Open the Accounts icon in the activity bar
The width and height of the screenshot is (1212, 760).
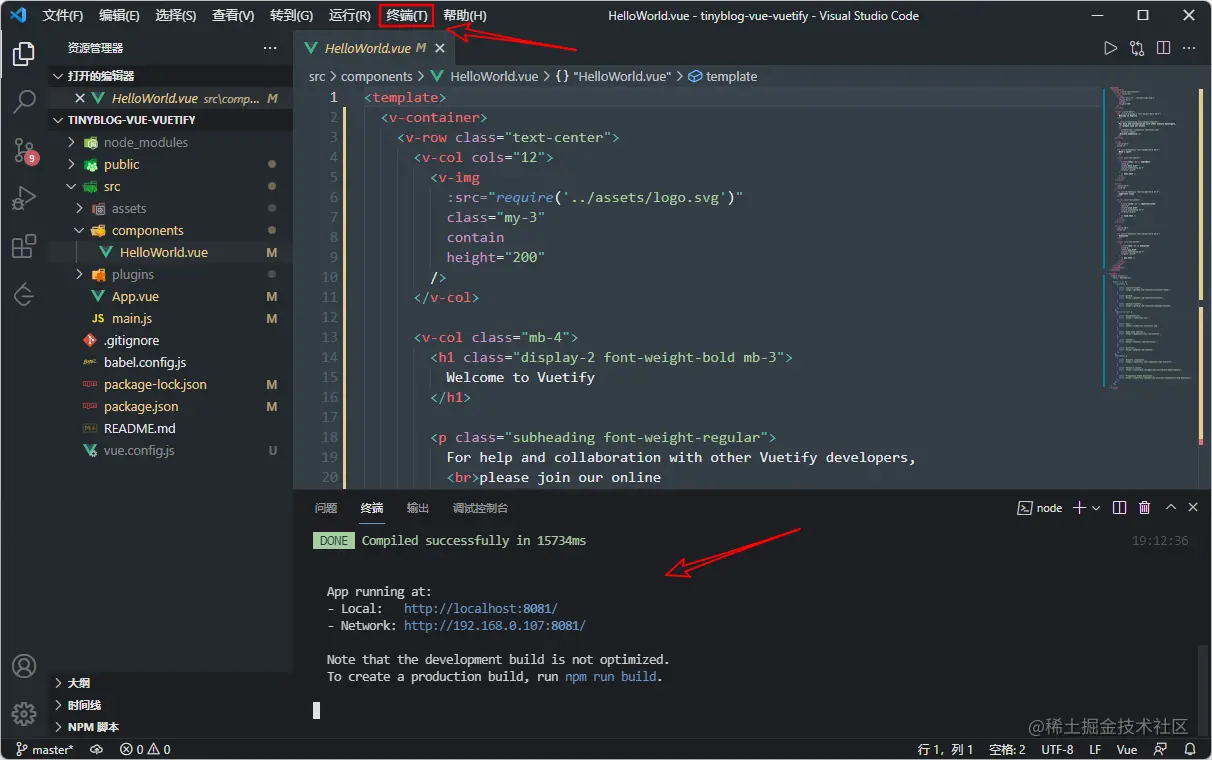(x=24, y=666)
